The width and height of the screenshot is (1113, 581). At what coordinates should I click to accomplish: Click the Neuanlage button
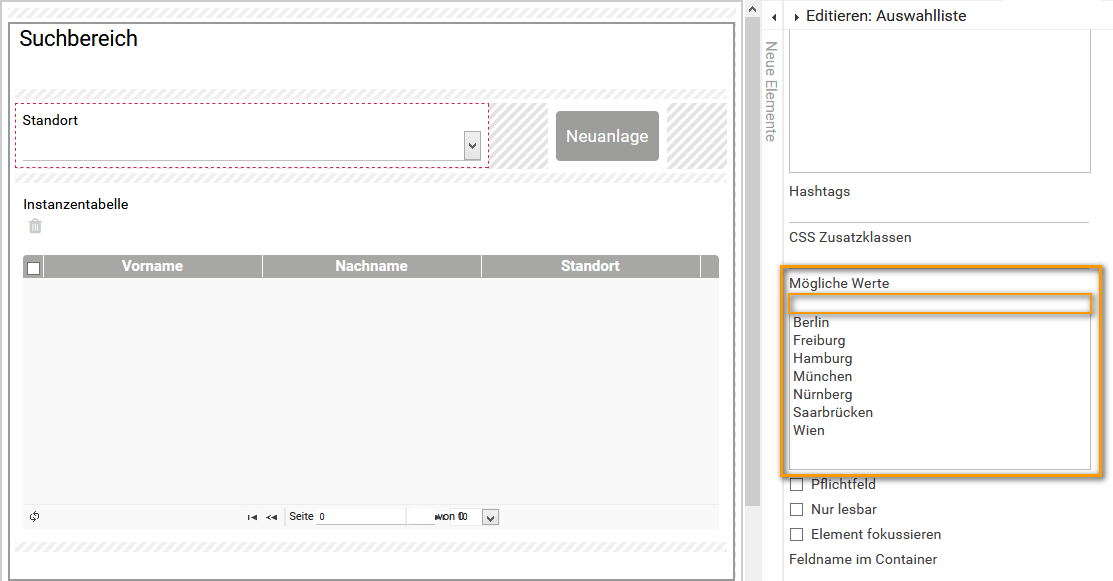tap(607, 136)
